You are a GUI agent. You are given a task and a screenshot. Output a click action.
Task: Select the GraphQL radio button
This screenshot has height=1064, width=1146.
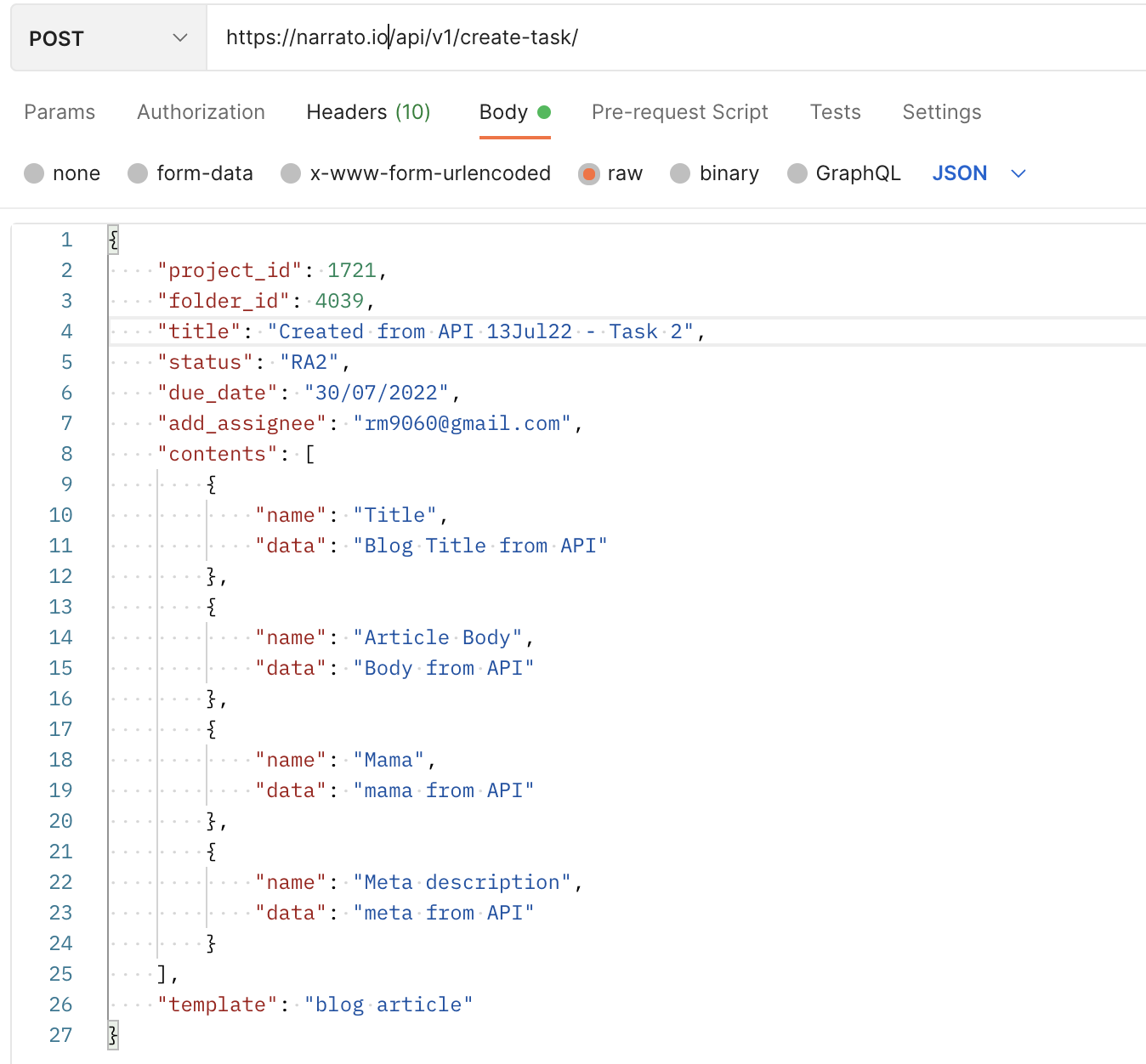797,173
